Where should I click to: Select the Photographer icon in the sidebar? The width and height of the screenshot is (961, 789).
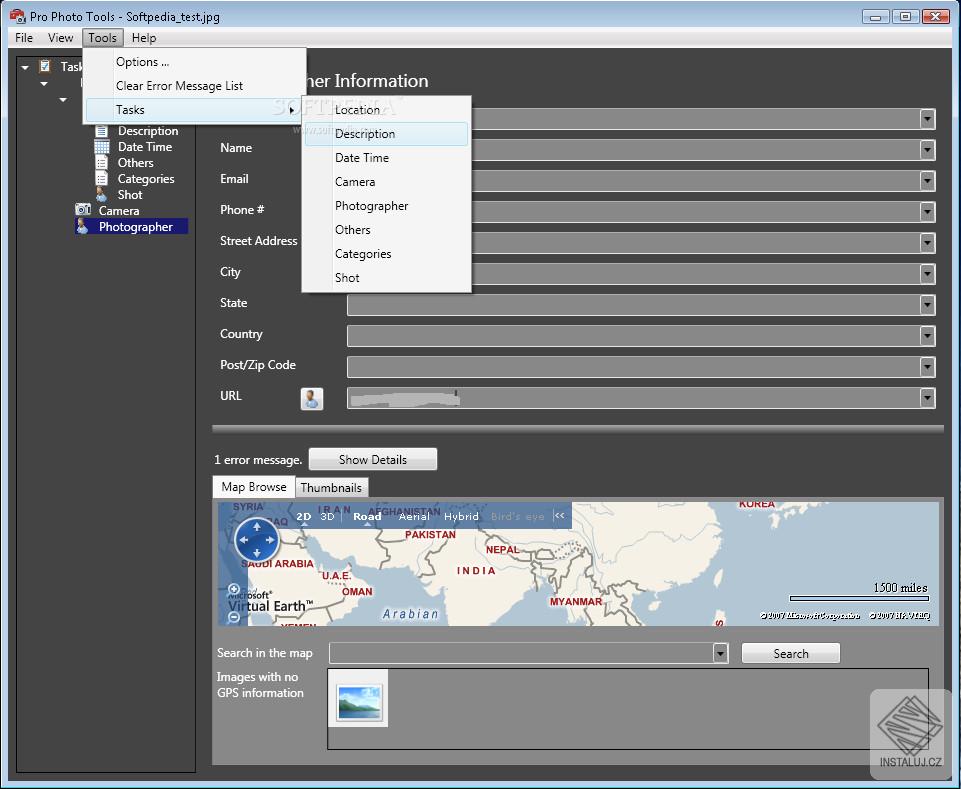point(83,226)
